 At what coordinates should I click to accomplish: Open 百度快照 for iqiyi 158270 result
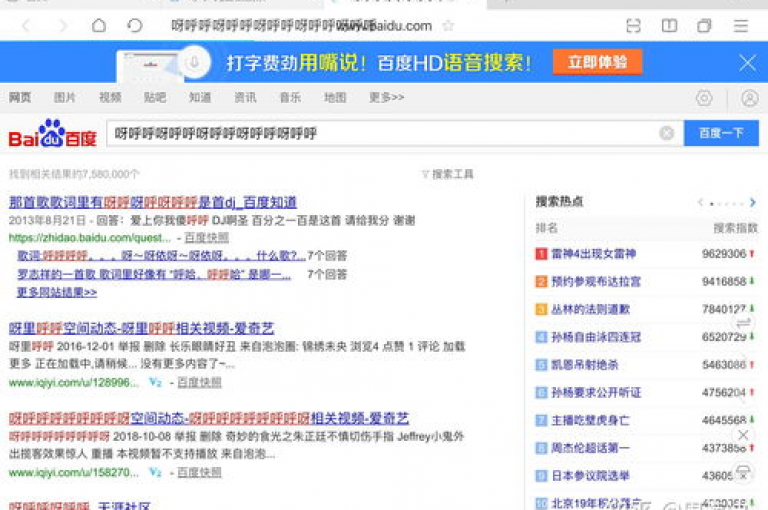pos(199,472)
